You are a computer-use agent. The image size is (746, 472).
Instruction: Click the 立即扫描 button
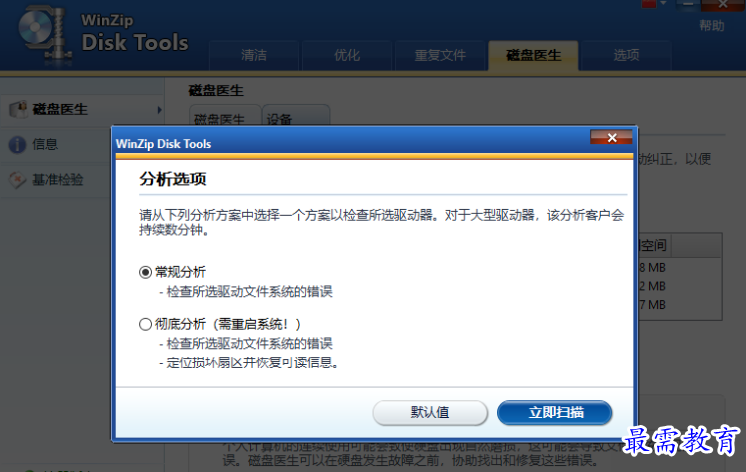click(x=555, y=412)
